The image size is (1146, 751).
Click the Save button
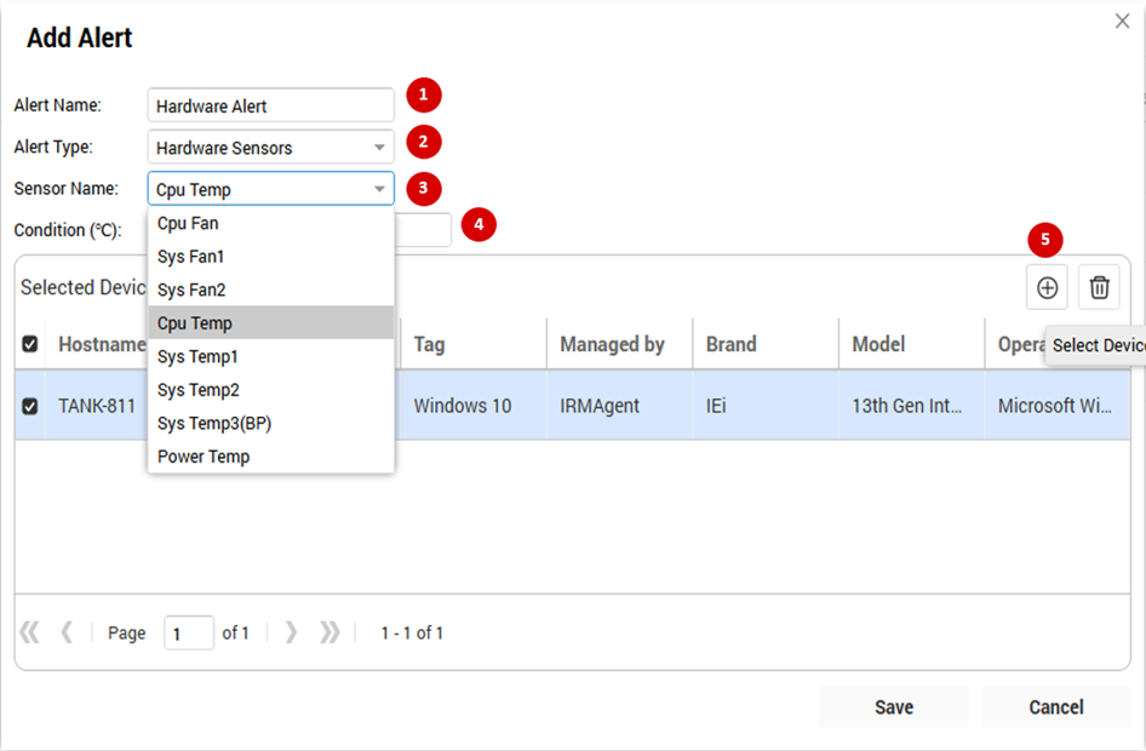point(894,707)
